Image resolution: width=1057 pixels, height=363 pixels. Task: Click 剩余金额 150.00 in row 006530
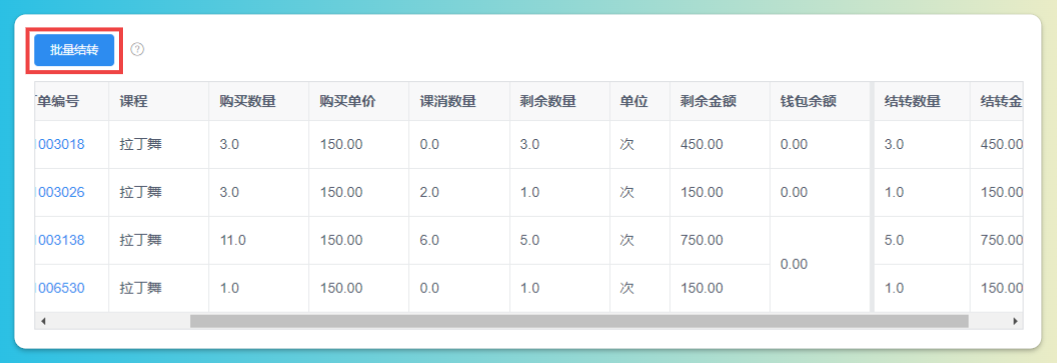[x=702, y=288]
